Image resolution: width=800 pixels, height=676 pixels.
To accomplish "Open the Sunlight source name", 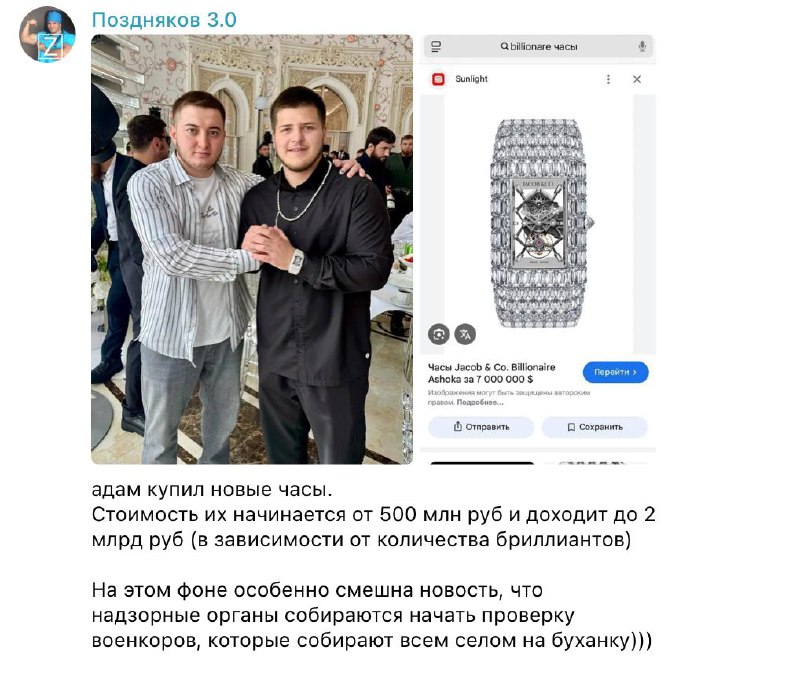I will [x=471, y=79].
